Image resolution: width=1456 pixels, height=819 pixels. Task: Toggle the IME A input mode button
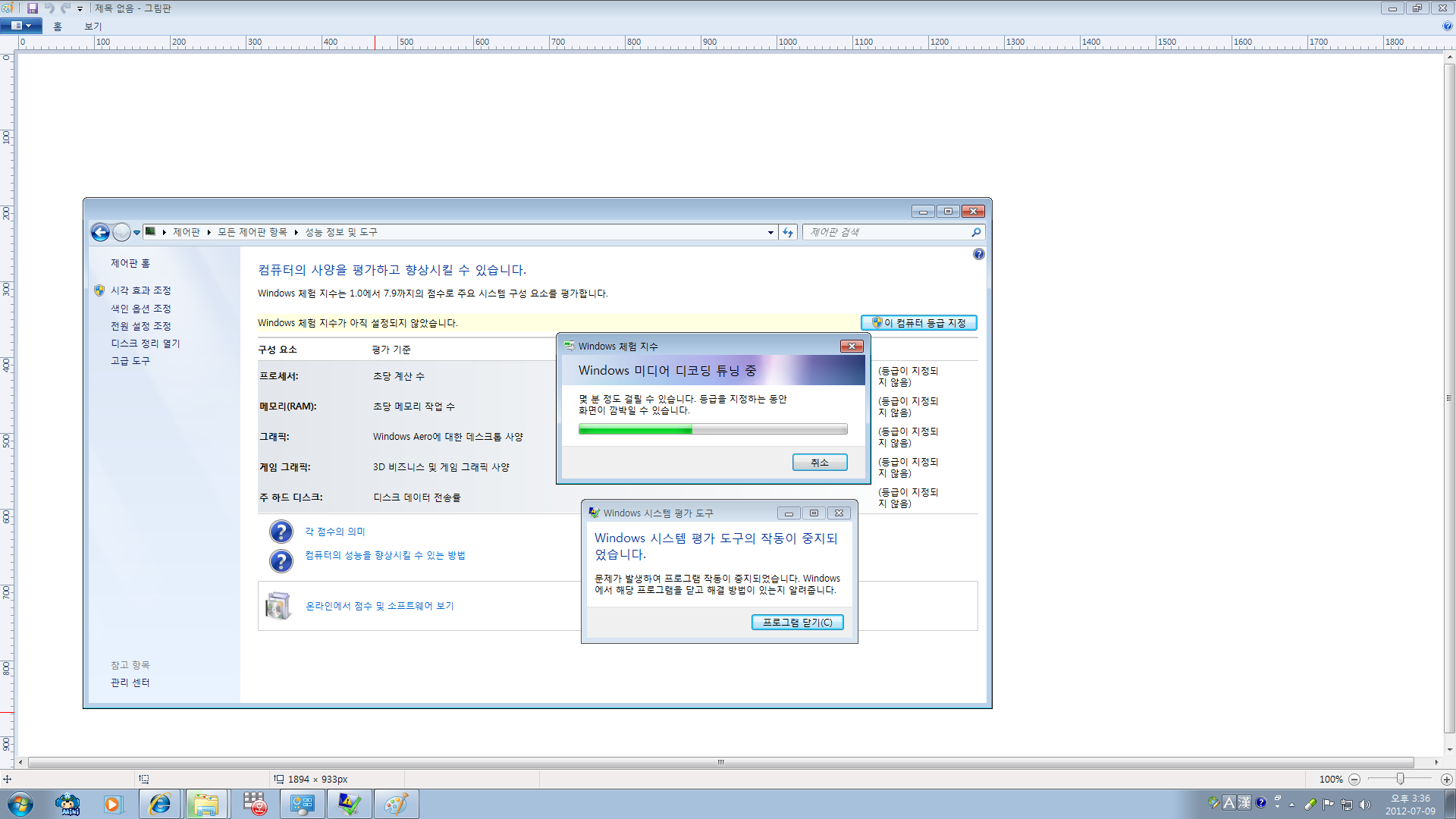coord(1229,802)
